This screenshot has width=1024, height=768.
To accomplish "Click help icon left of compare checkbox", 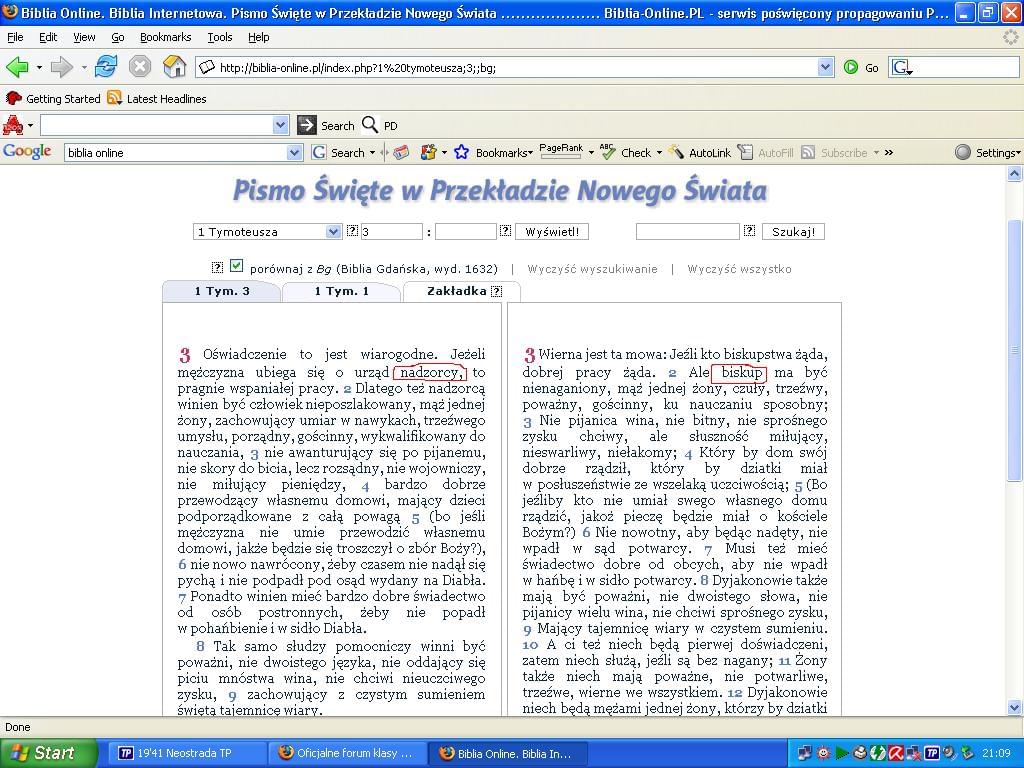I will pyautogui.click(x=217, y=267).
